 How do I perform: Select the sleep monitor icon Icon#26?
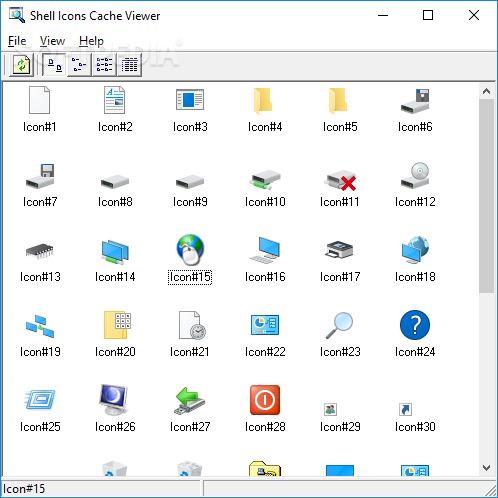pyautogui.click(x=114, y=400)
